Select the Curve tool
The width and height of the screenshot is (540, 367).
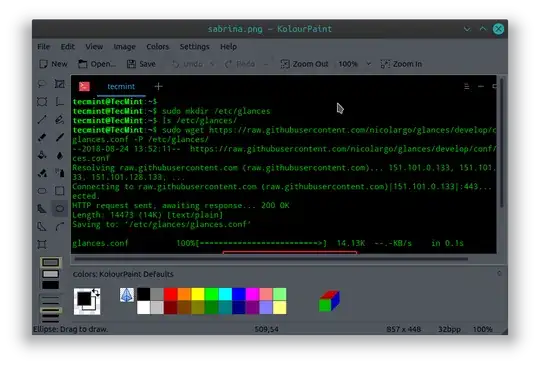pos(60,227)
